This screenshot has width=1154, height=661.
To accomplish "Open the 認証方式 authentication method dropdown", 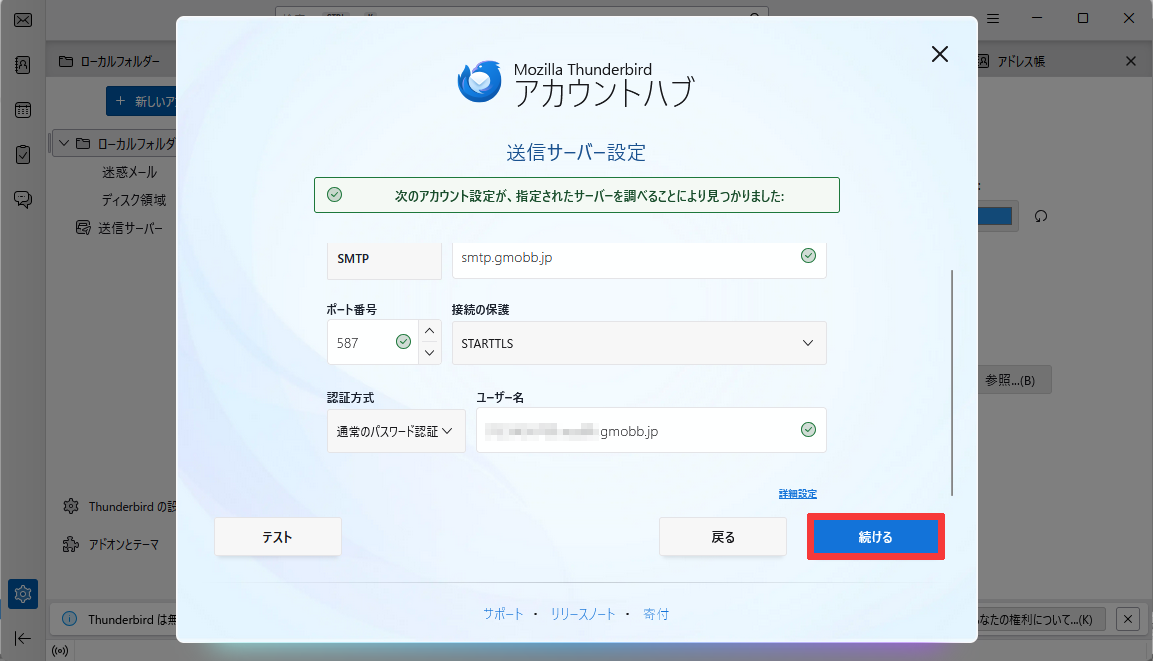I will click(x=396, y=430).
